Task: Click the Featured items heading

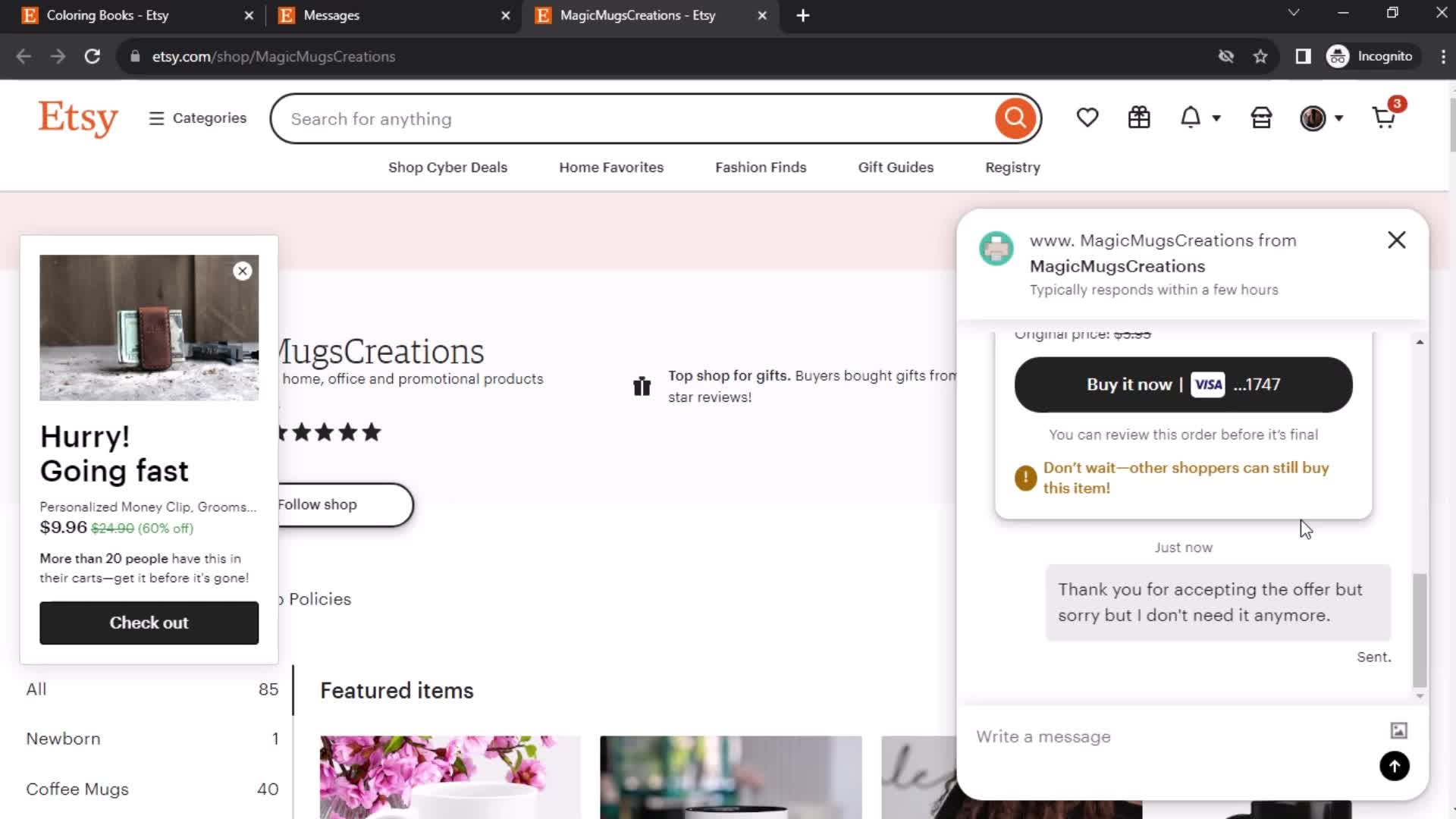Action: point(397,691)
